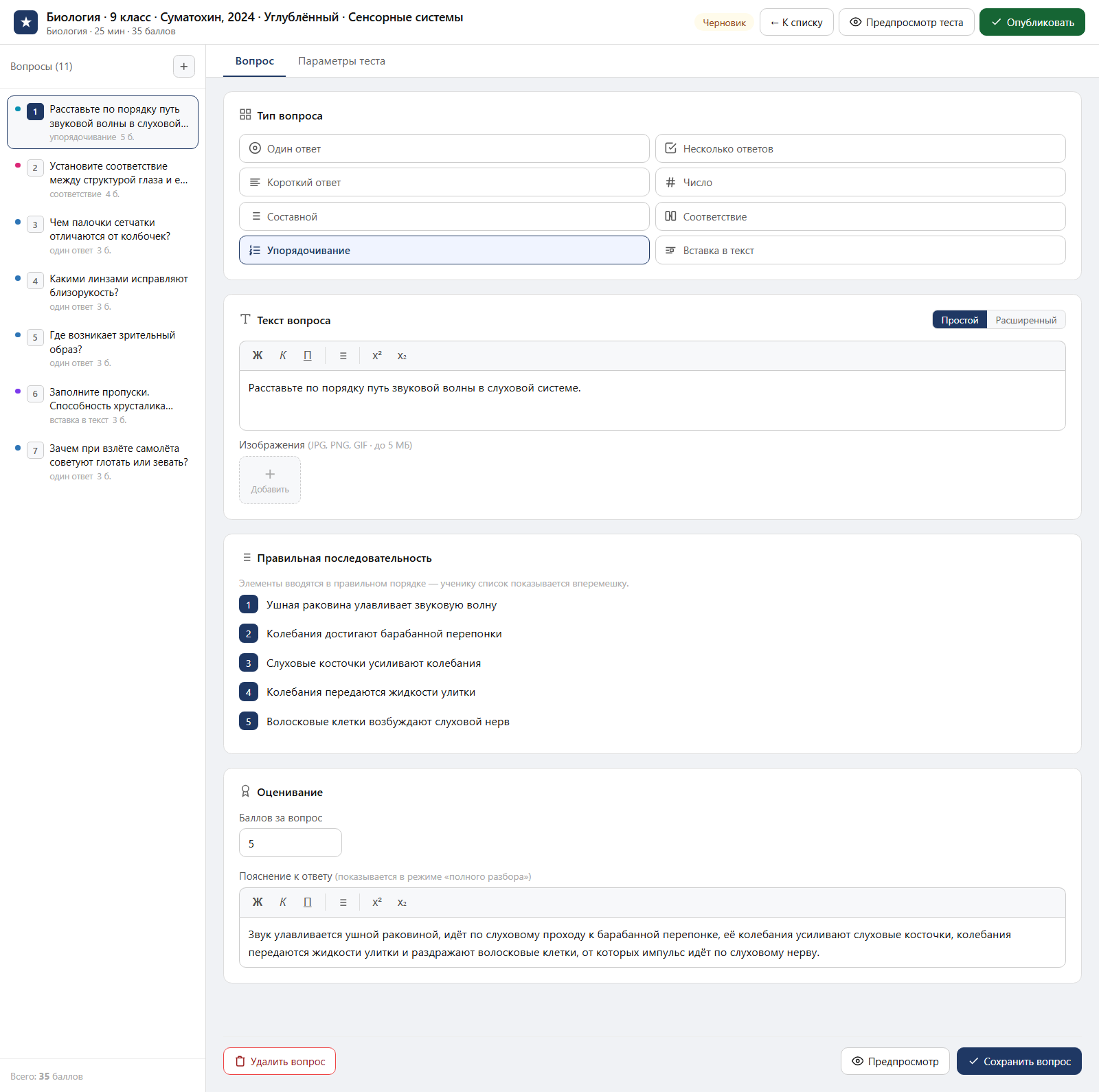The height and width of the screenshot is (1092, 1099).
Task: Select question type Упорядочивание
Action: tap(444, 250)
